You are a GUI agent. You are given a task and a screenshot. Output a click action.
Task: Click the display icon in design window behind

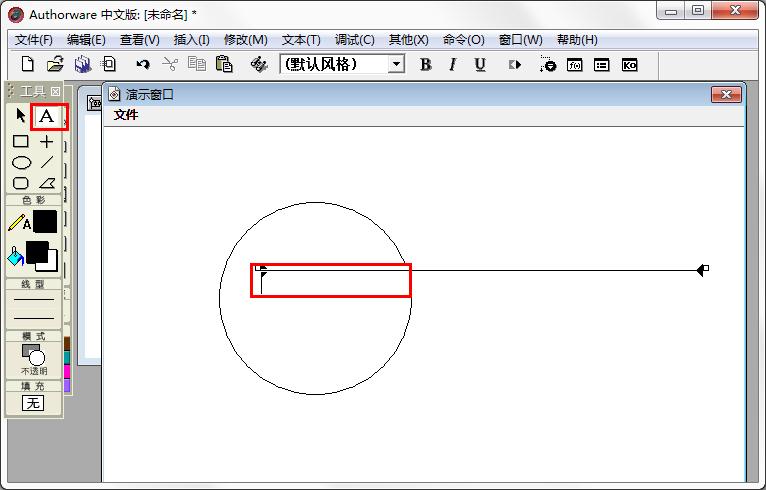pyautogui.click(x=94, y=103)
